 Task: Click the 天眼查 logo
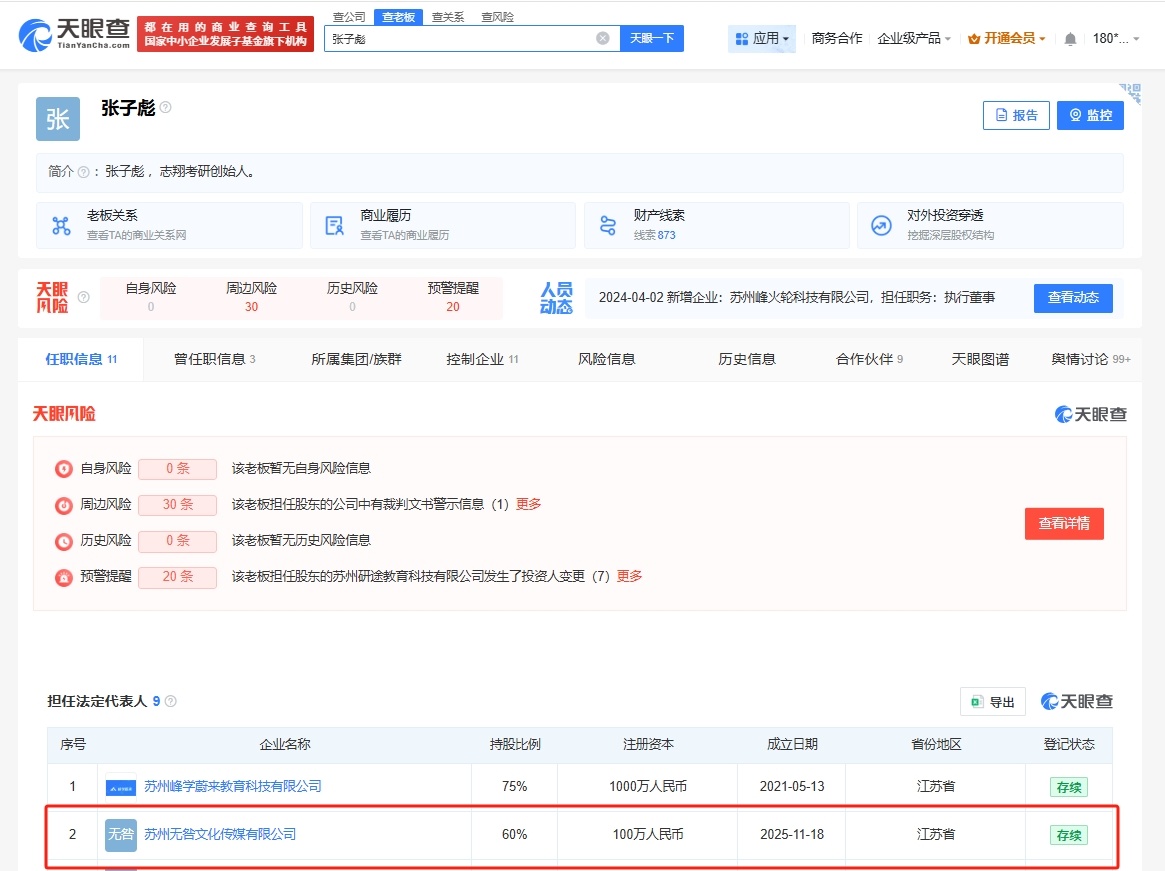click(74, 35)
